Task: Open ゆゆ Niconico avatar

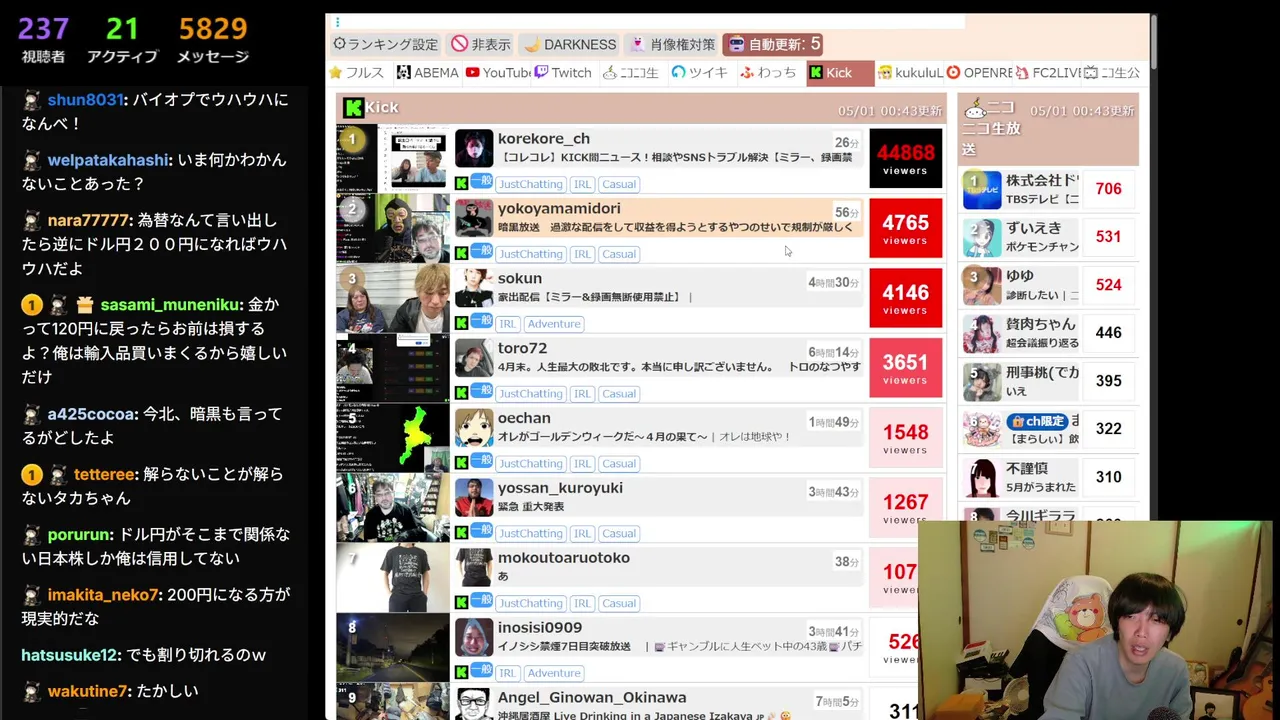Action: (x=982, y=285)
